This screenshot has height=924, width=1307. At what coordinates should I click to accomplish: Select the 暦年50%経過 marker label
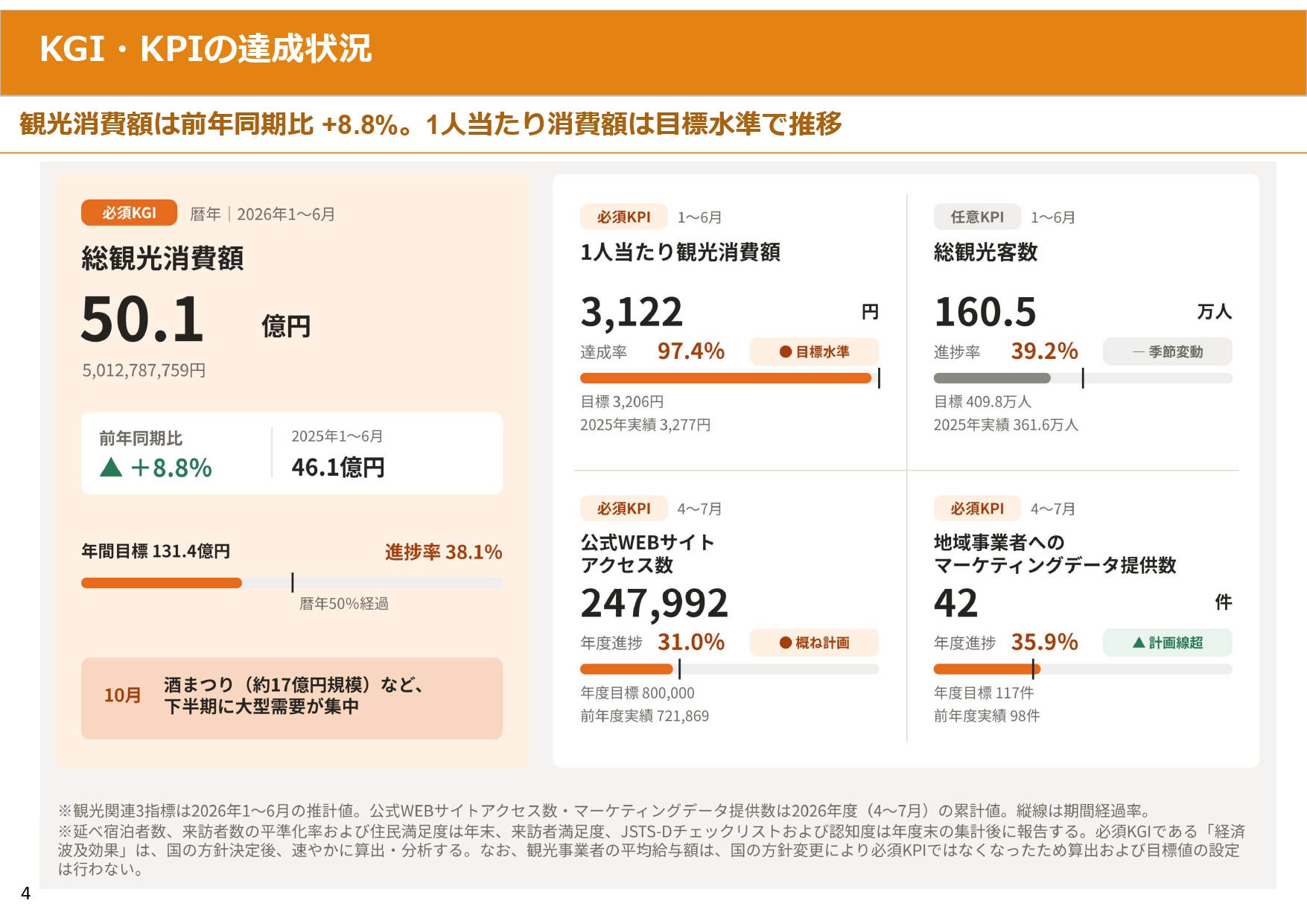(344, 603)
